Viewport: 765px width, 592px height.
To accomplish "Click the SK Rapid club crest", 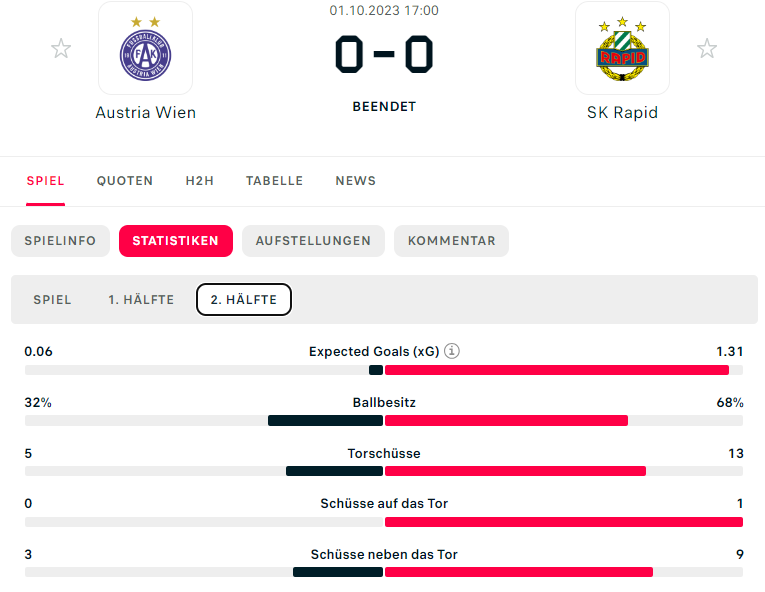I will click(622, 48).
